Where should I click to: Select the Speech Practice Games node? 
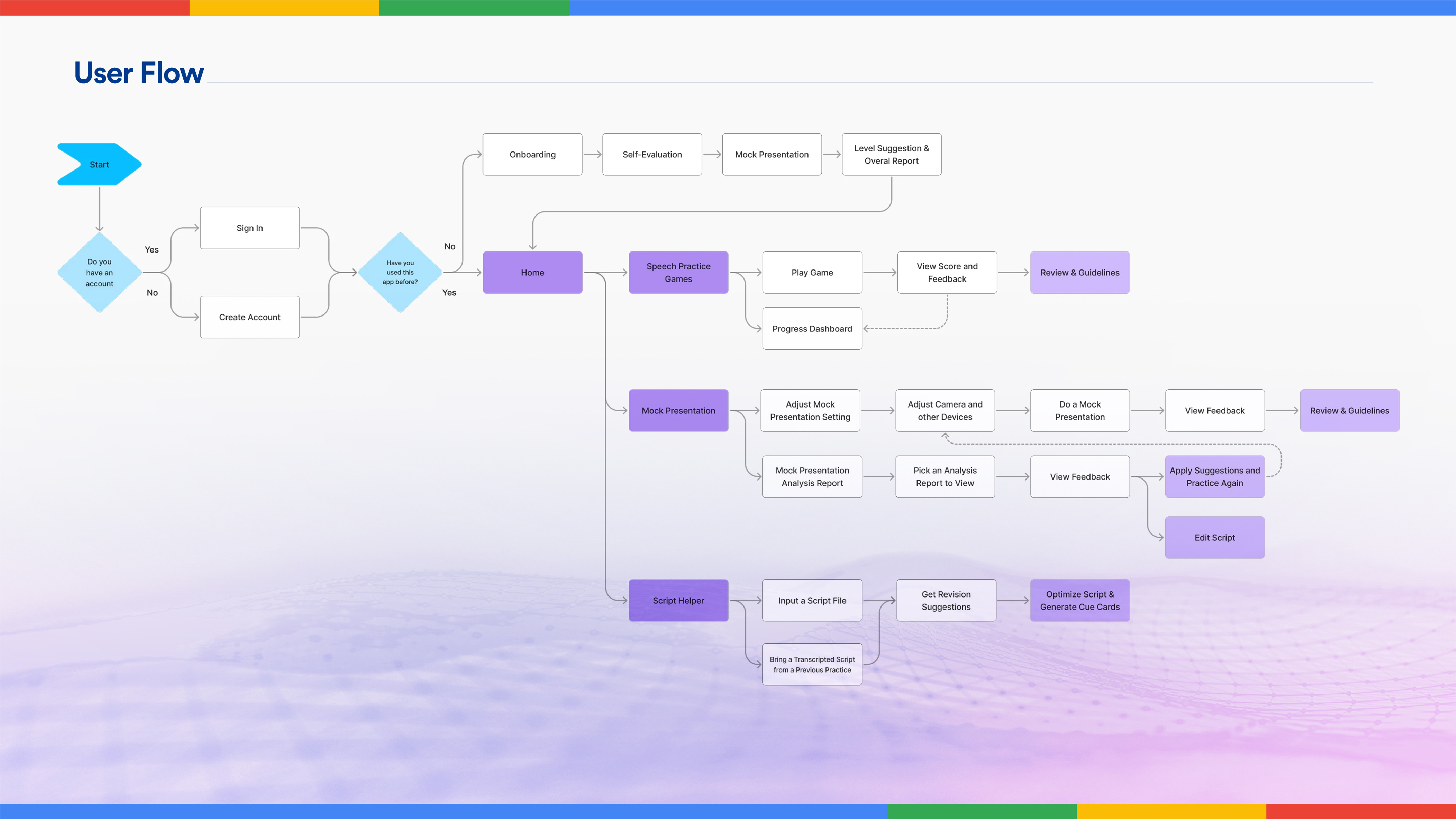click(x=678, y=273)
